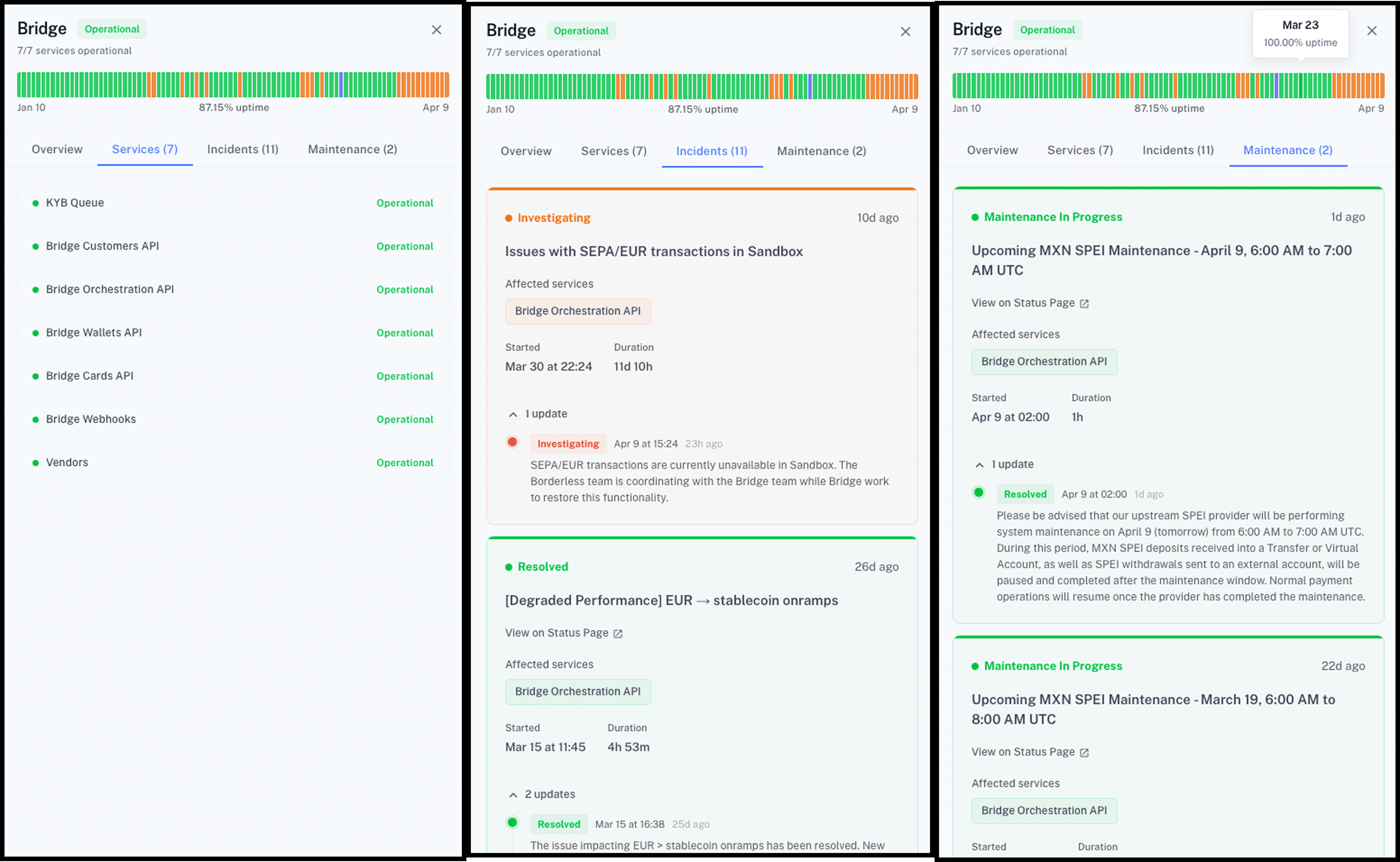Image resolution: width=1400 pixels, height=862 pixels.
Task: Click the purple bar in left uptime chart
Action: click(341, 85)
